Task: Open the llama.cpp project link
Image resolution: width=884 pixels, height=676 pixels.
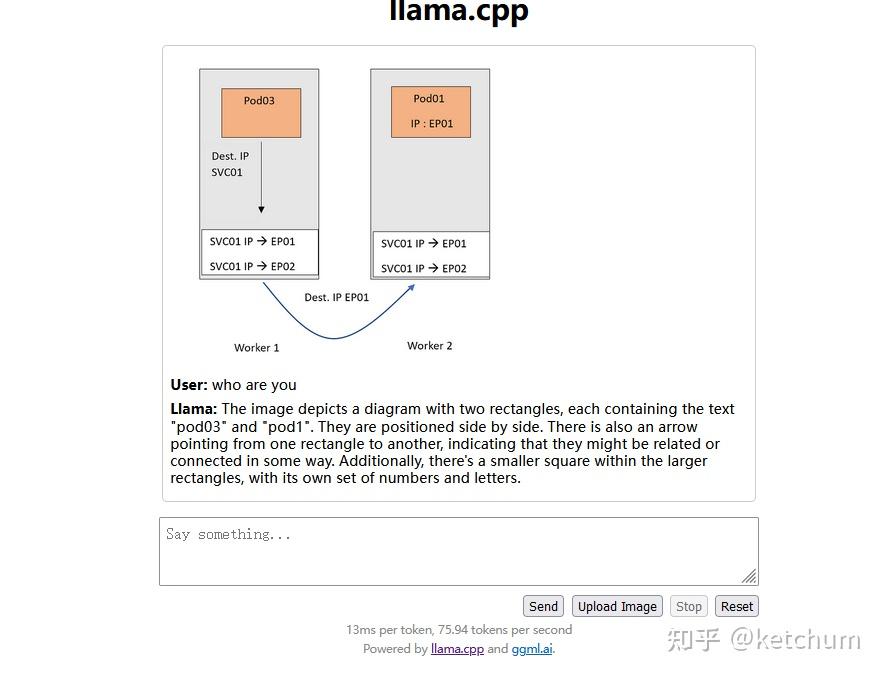Action: (x=457, y=648)
